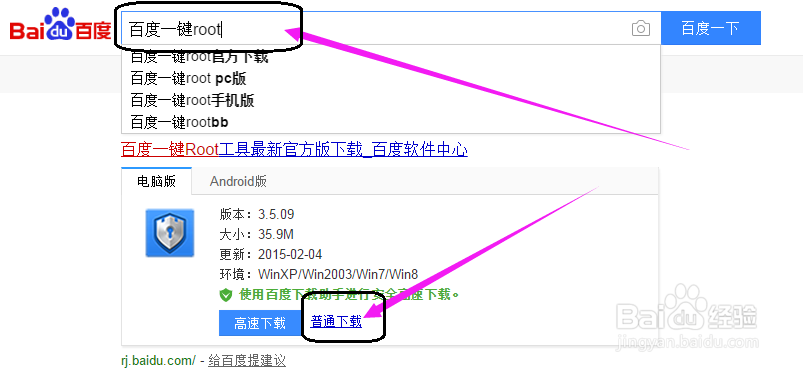Screen dimensions: 803x370
Task: Open camera image search icon
Action: pyautogui.click(x=641, y=28)
